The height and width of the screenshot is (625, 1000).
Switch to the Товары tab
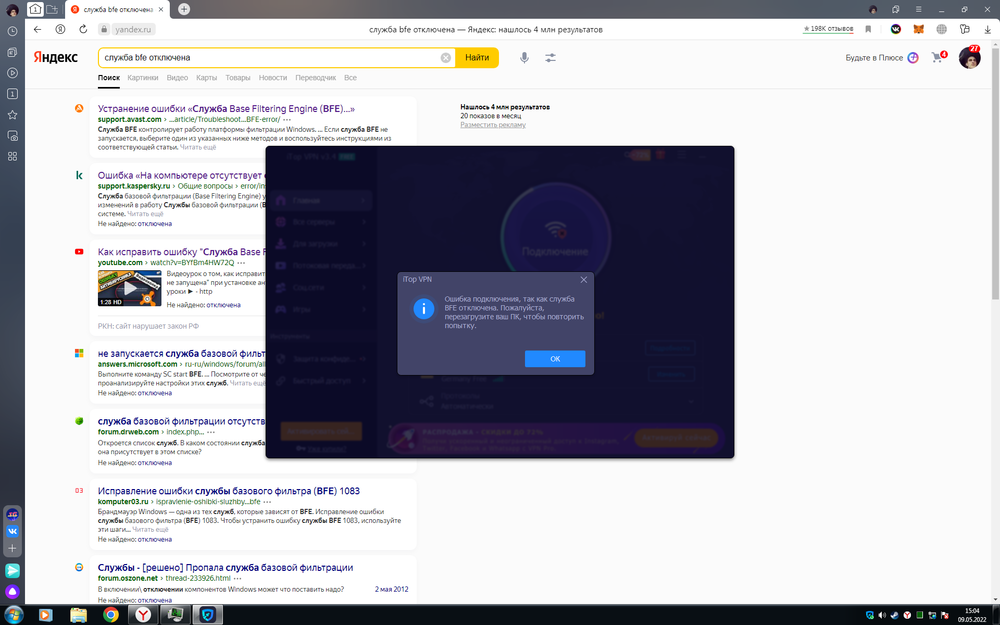pos(238,78)
